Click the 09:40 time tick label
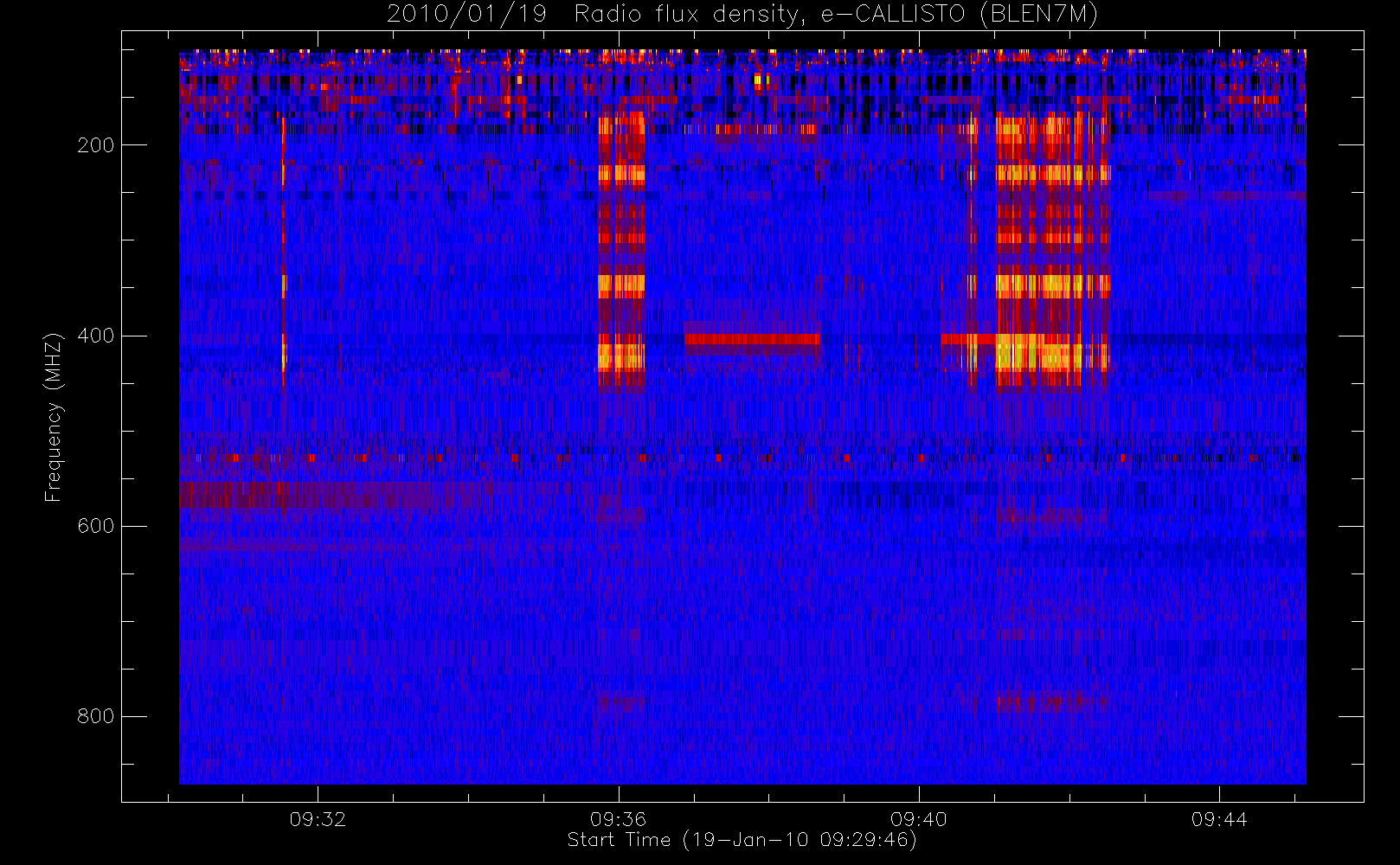 (919, 819)
